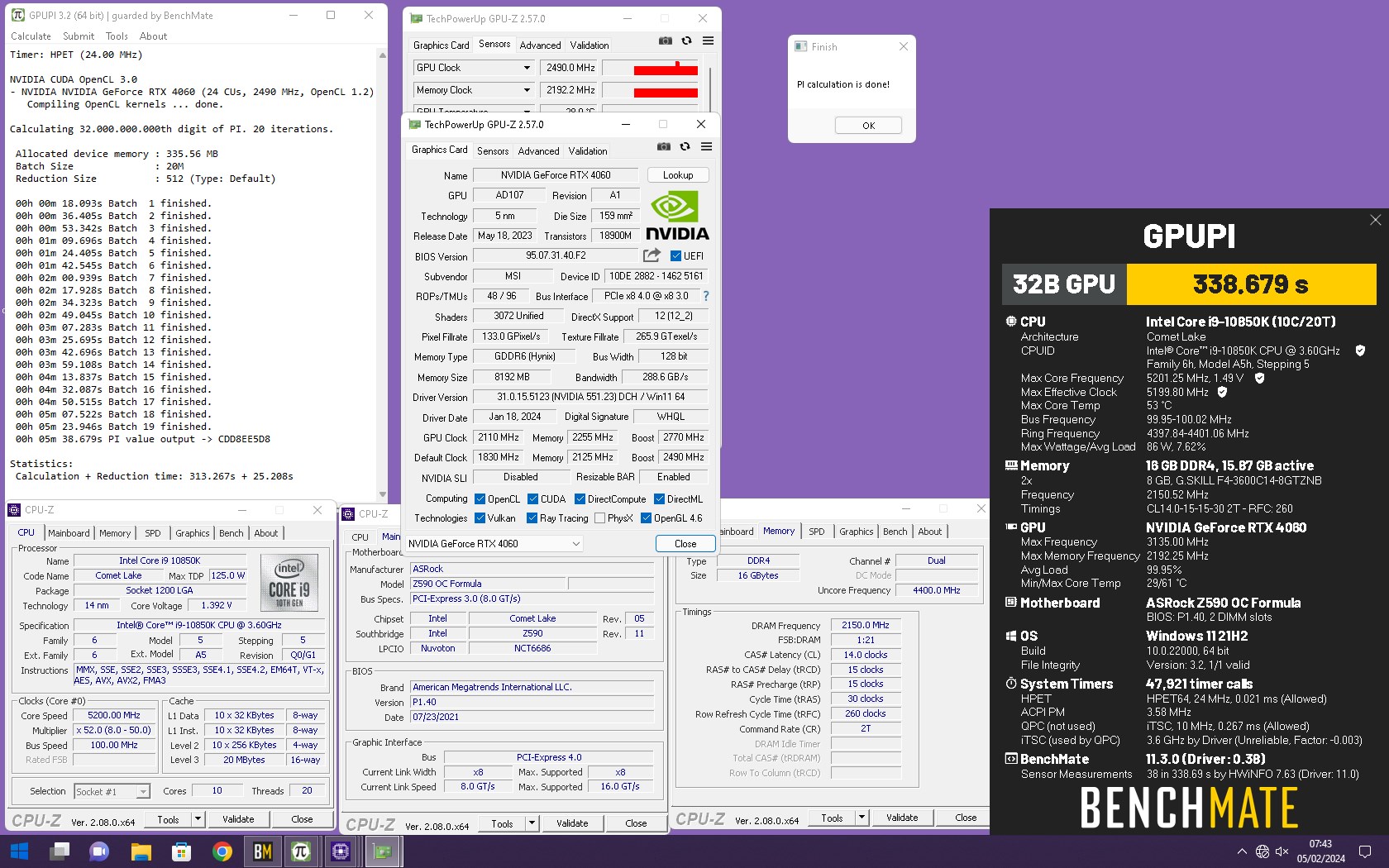This screenshot has height=868, width=1389.
Task: Click Close in middle CPU-Z window
Action: [x=636, y=823]
